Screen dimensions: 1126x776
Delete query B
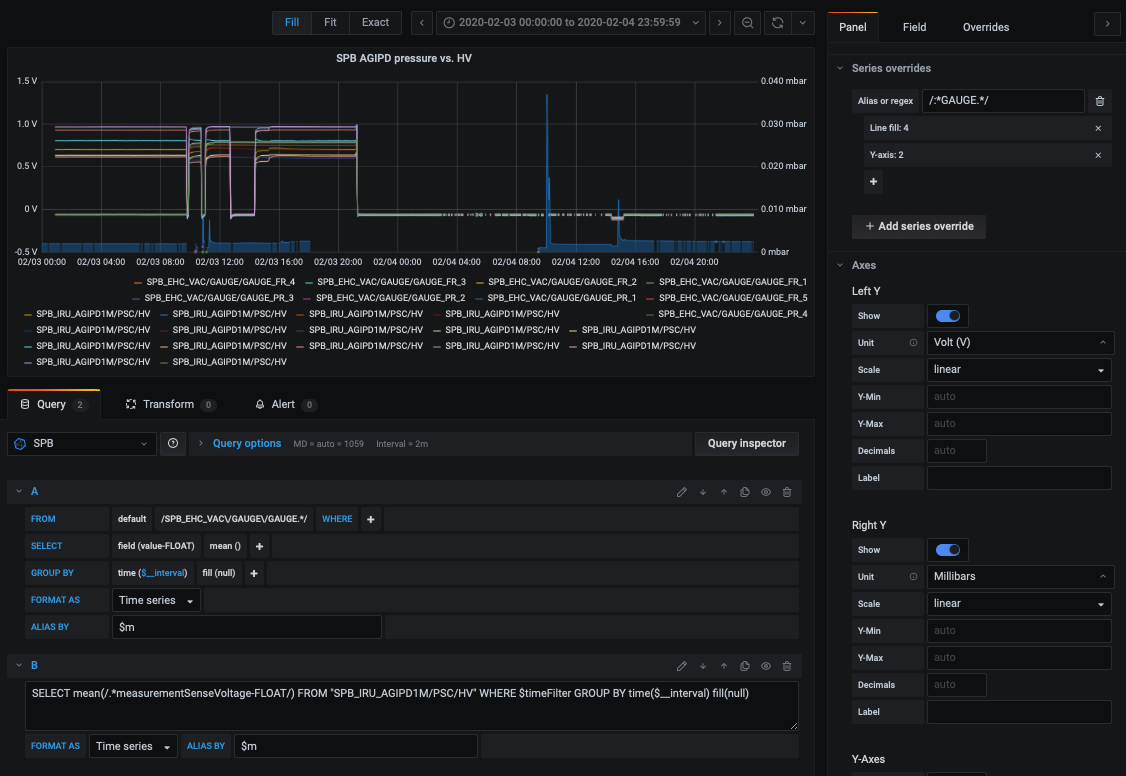(x=787, y=666)
